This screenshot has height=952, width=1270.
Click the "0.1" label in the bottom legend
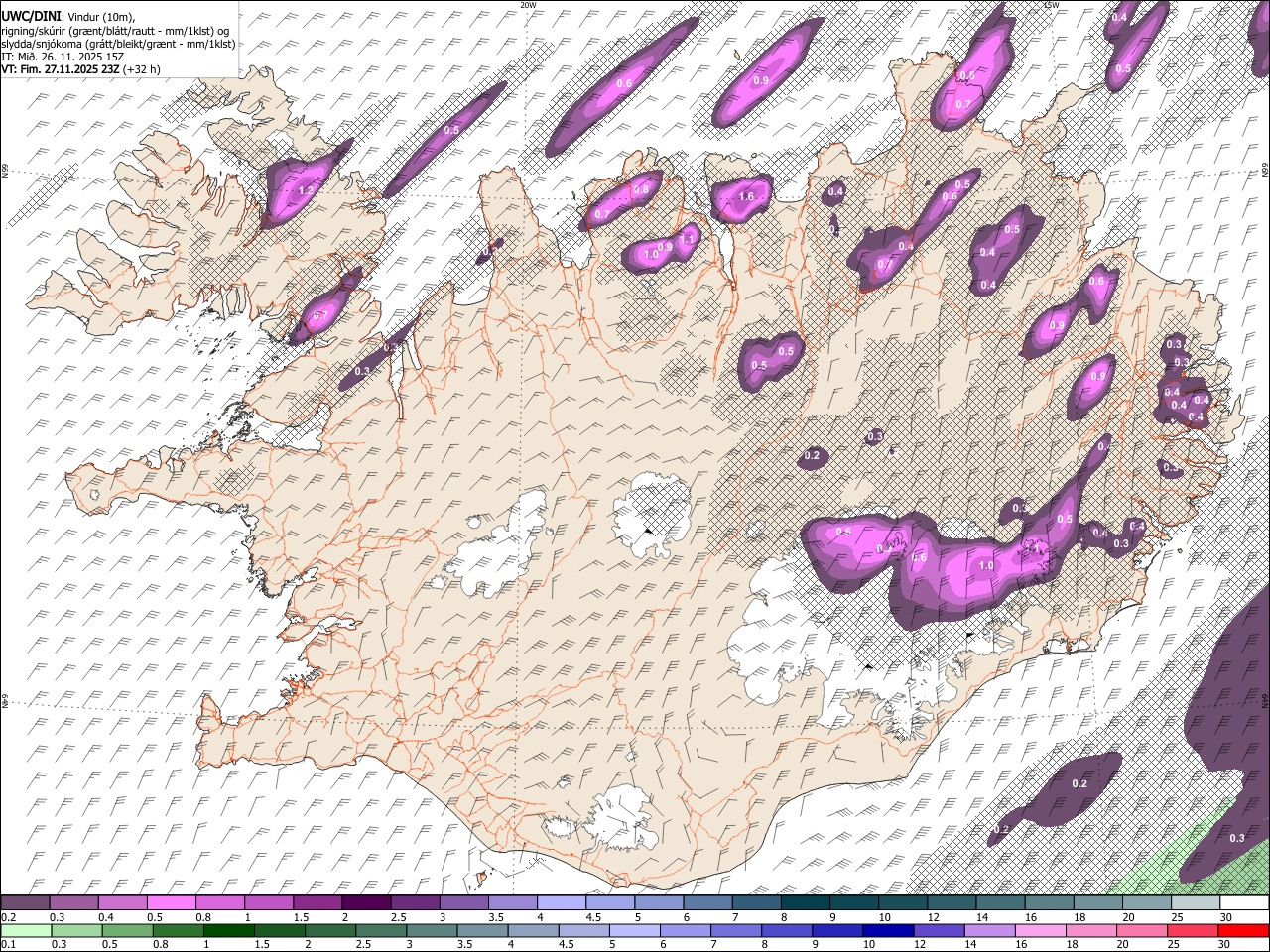pyautogui.click(x=6, y=944)
